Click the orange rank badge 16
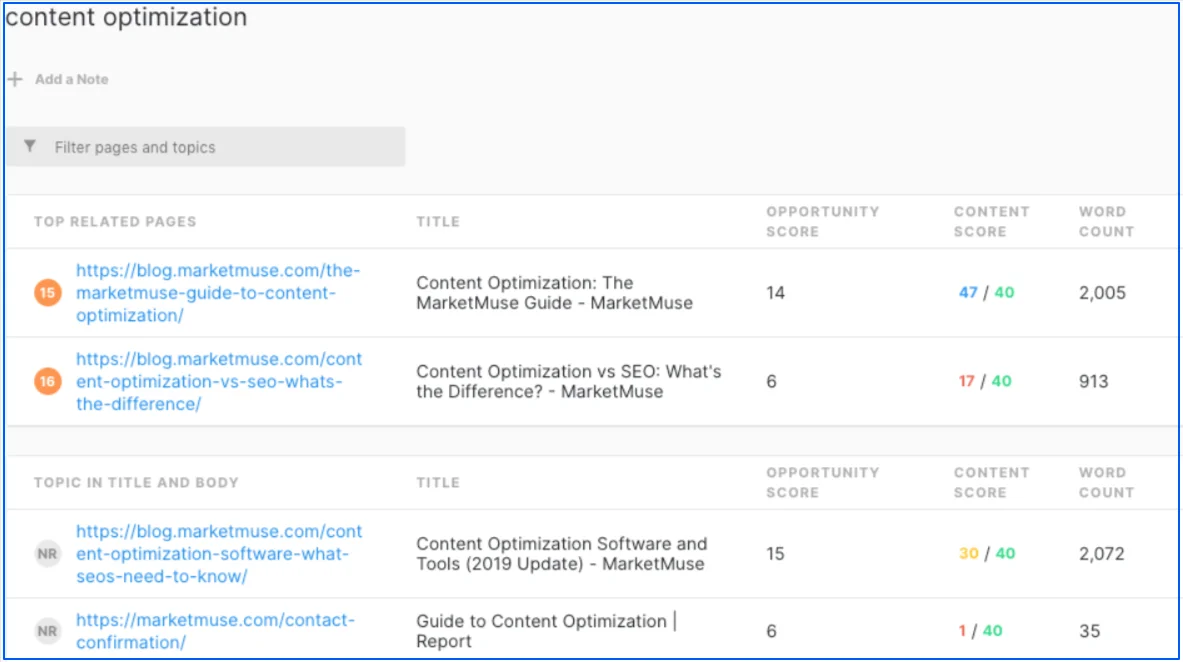 click(48, 381)
